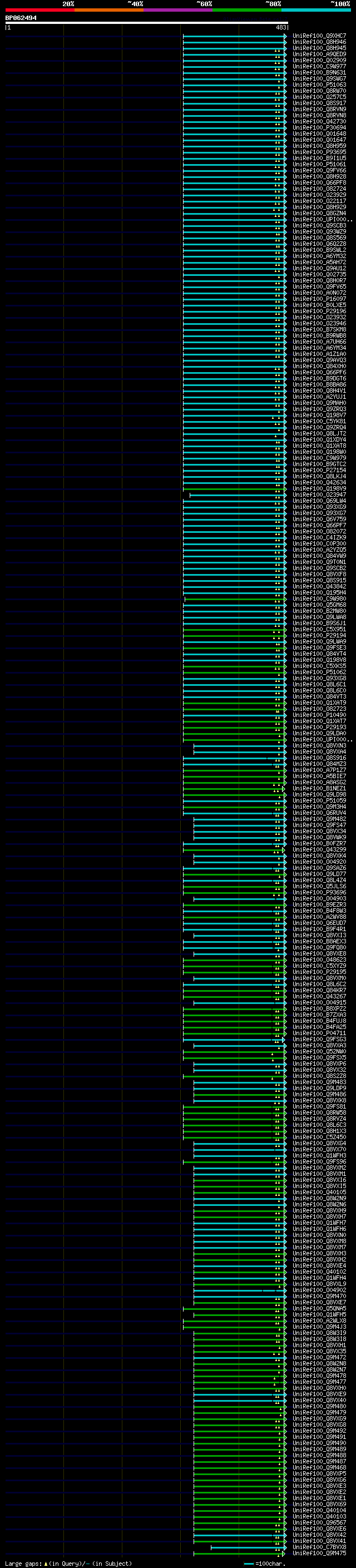This screenshot has height=1568, width=356.
Task: Click the =100char. scale legend
Action: 270,1563
